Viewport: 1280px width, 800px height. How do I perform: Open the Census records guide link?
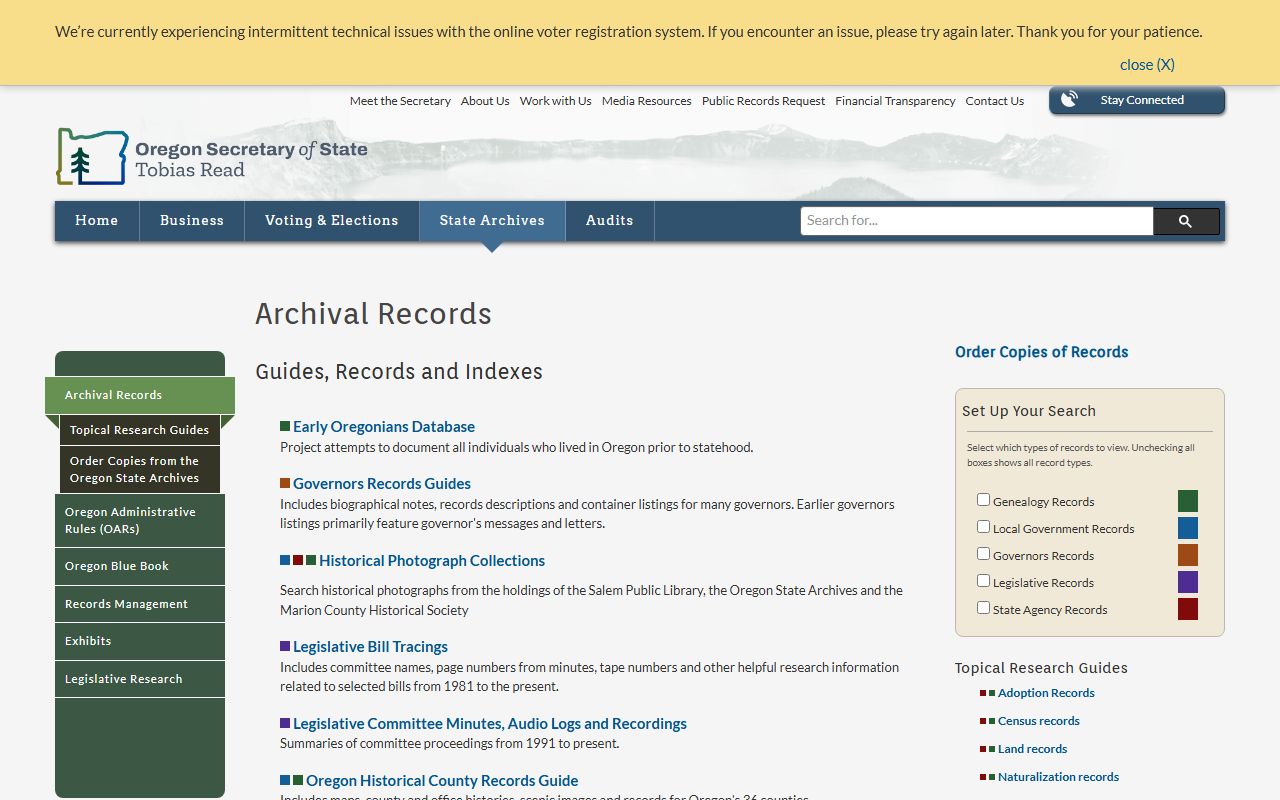1039,721
